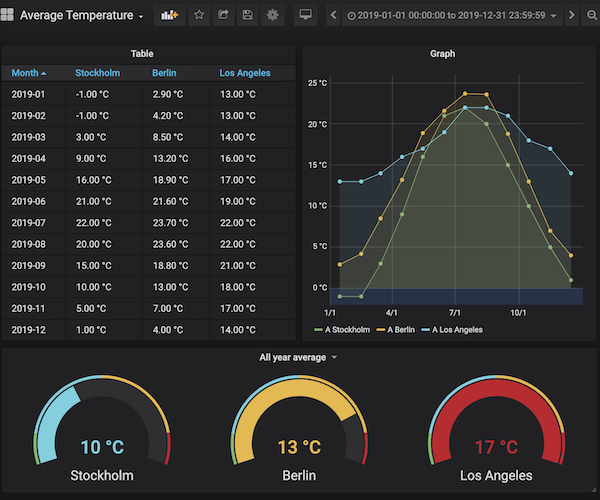Click Los Angeles value 19.00 °C
The height and width of the screenshot is (500, 600).
click(238, 201)
